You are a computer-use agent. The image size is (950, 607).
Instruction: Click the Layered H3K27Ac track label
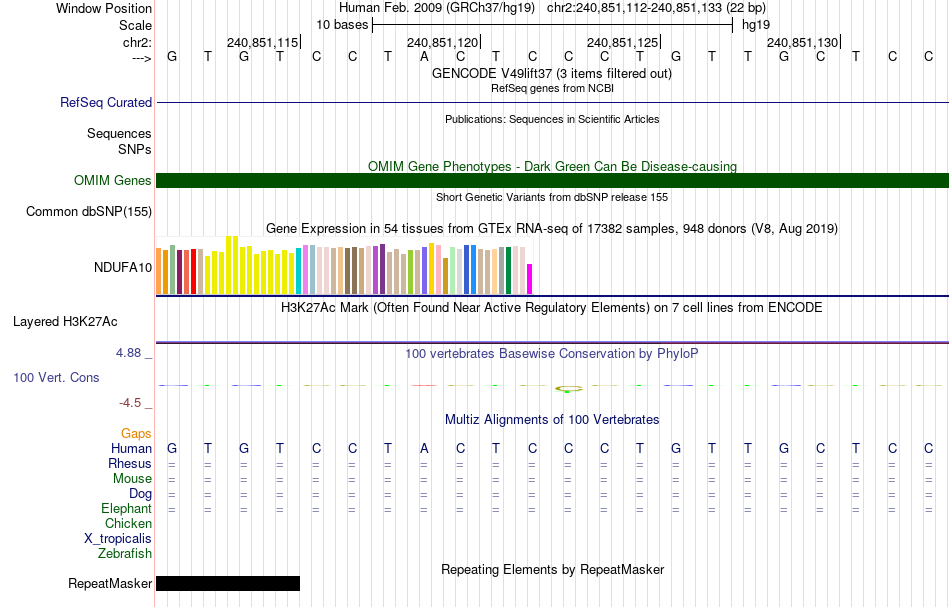(65, 322)
